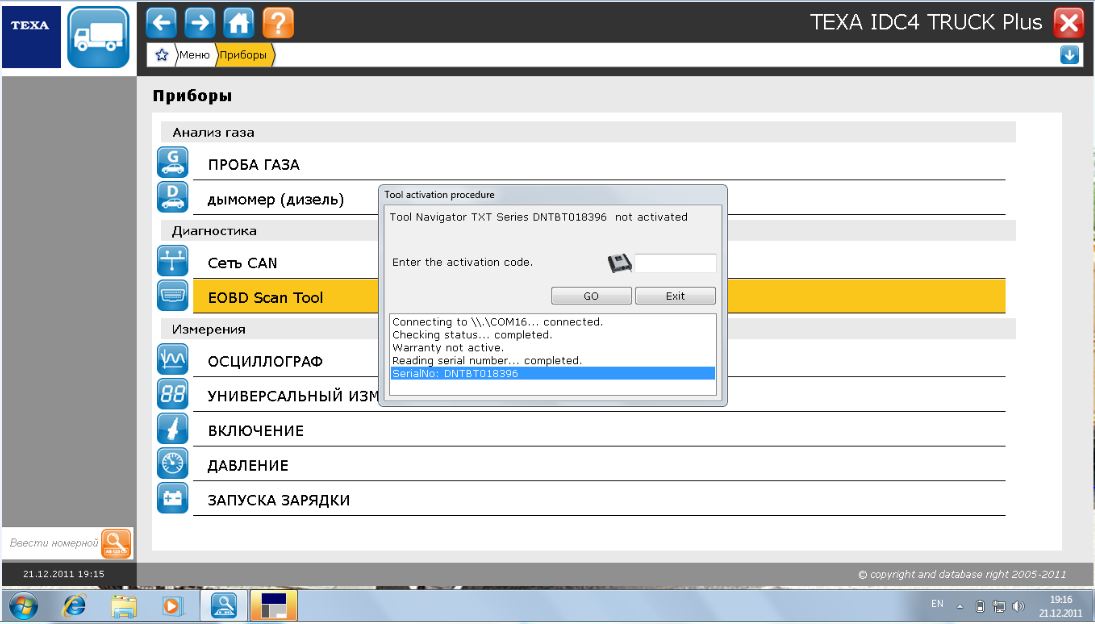Select the Меню breadcrumb item
Viewport: 1095px width, 624px height.
193,56
